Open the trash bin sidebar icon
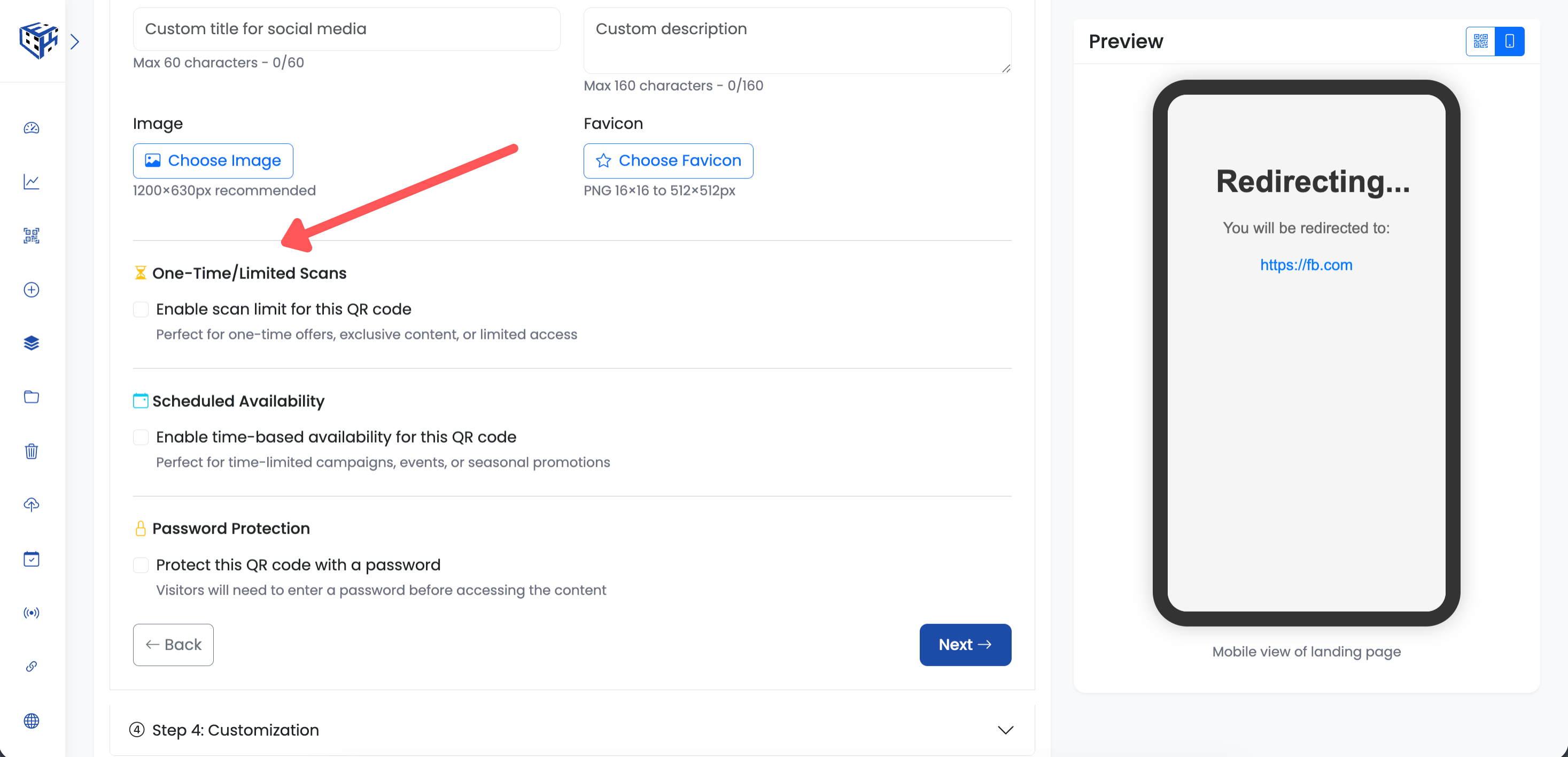This screenshot has height=757, width=1568. point(32,451)
